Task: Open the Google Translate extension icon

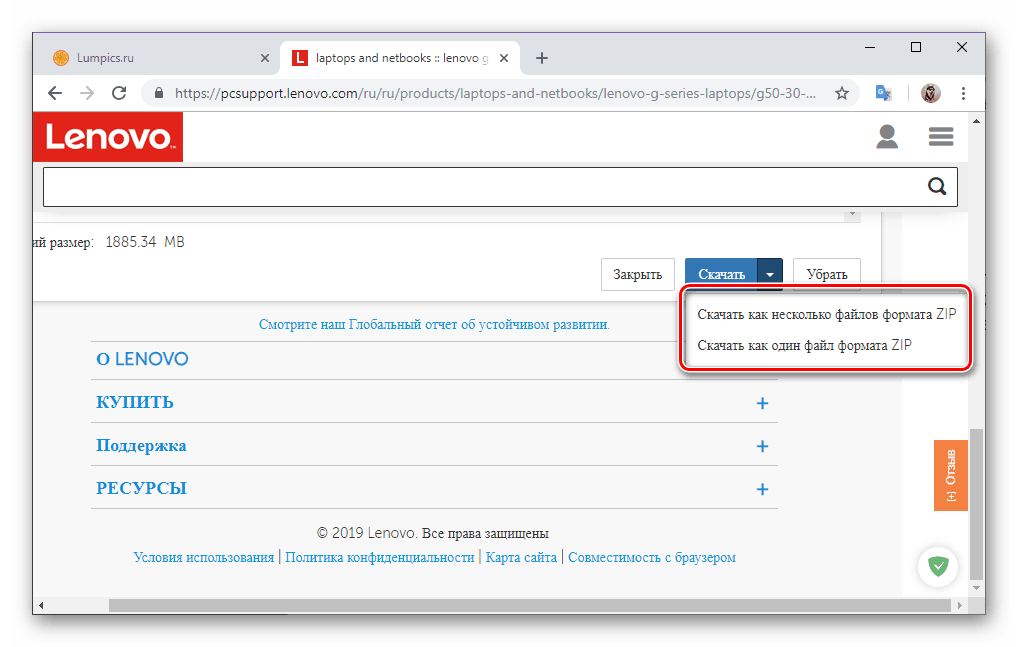Action: point(883,93)
